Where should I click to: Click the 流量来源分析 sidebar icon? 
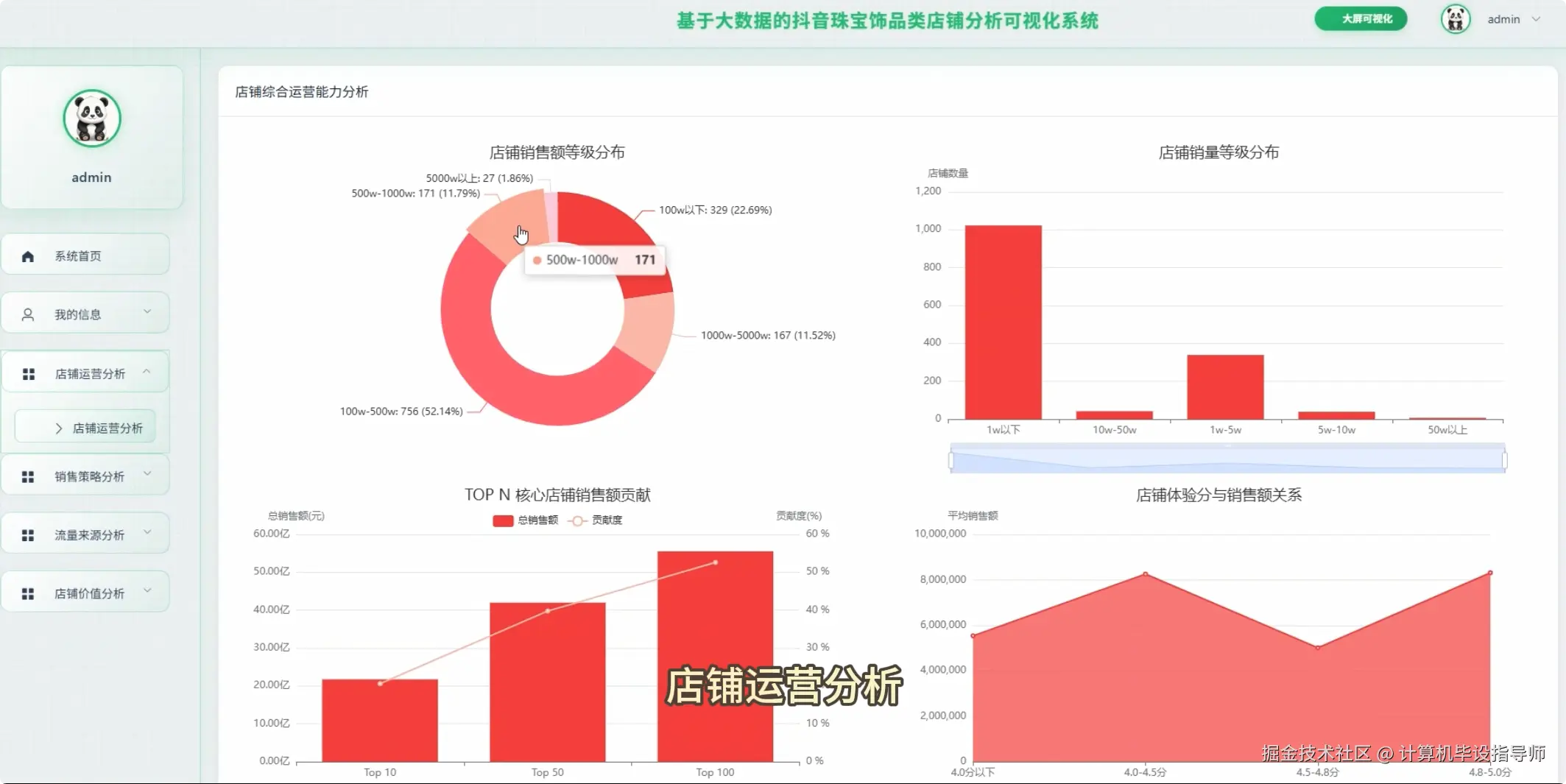[x=29, y=534]
